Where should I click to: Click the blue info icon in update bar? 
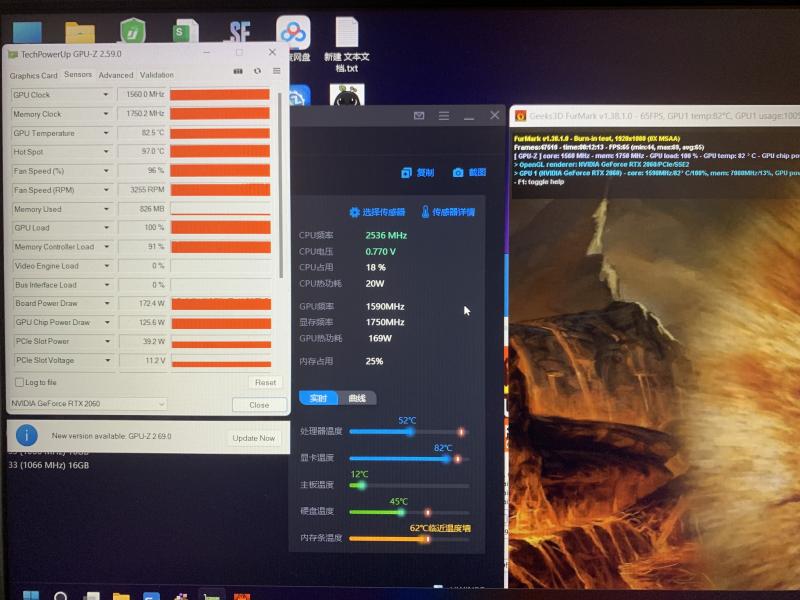(x=27, y=435)
